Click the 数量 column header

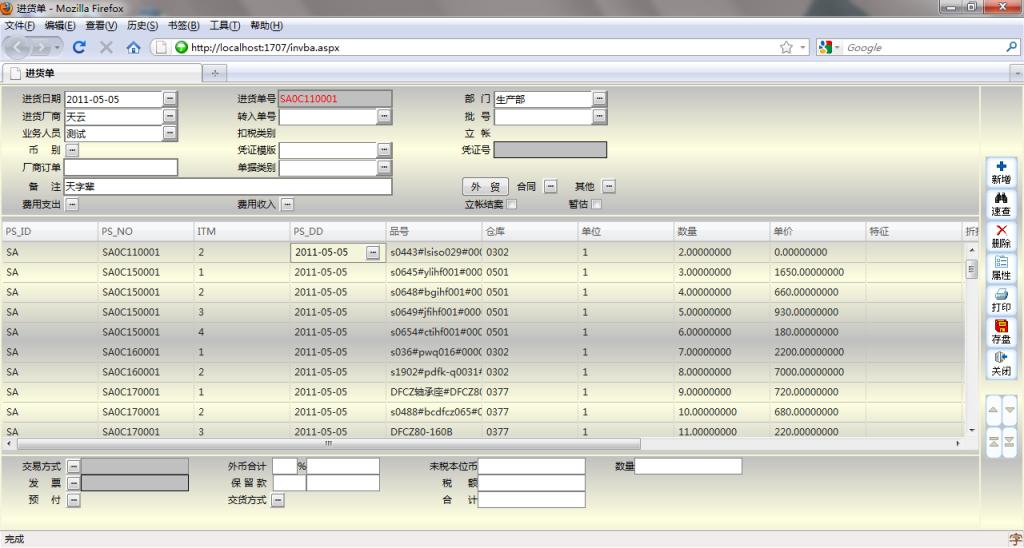pyautogui.click(x=722, y=231)
